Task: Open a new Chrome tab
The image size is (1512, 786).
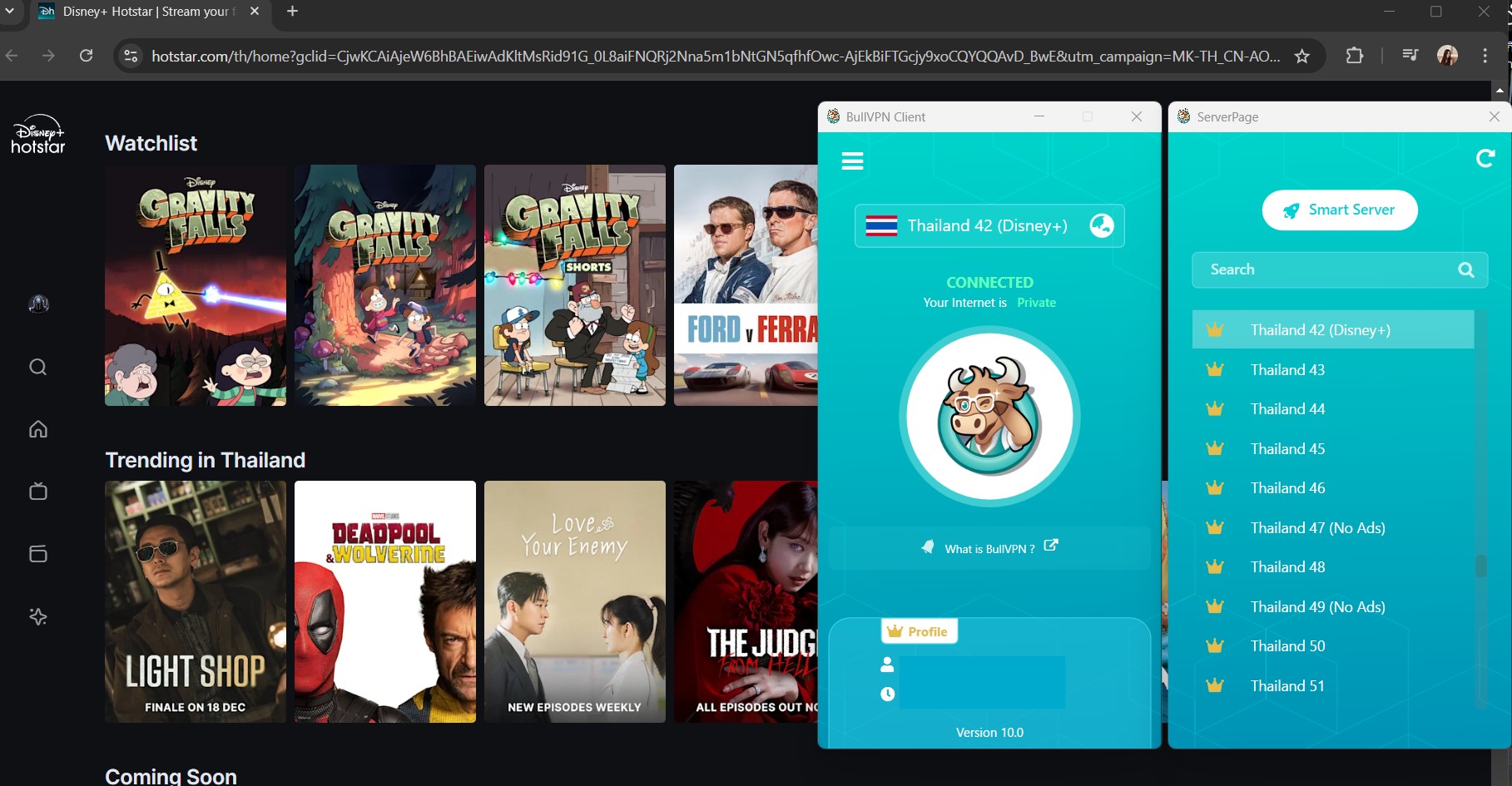Action: pyautogui.click(x=292, y=12)
